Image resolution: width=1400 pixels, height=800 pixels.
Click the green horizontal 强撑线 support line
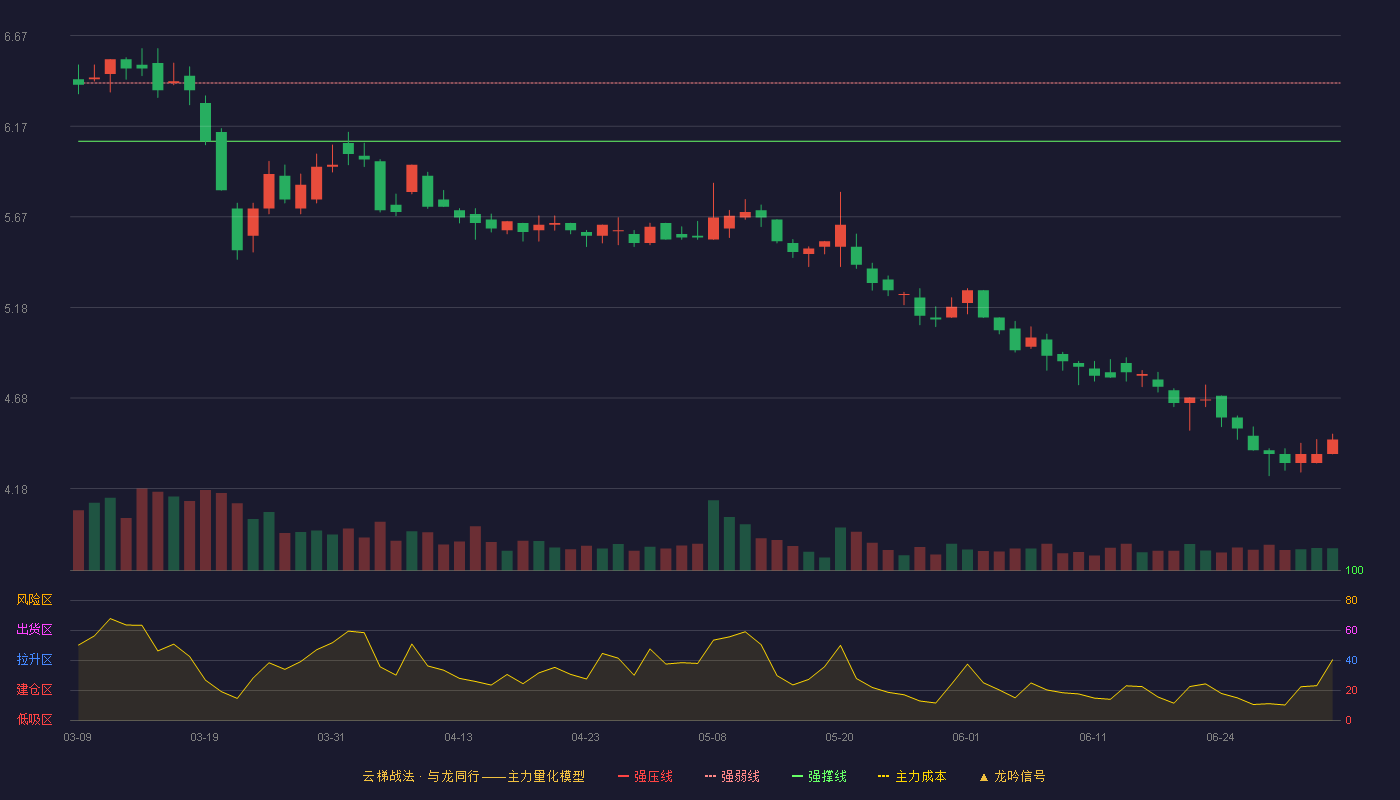pyautogui.click(x=709, y=142)
